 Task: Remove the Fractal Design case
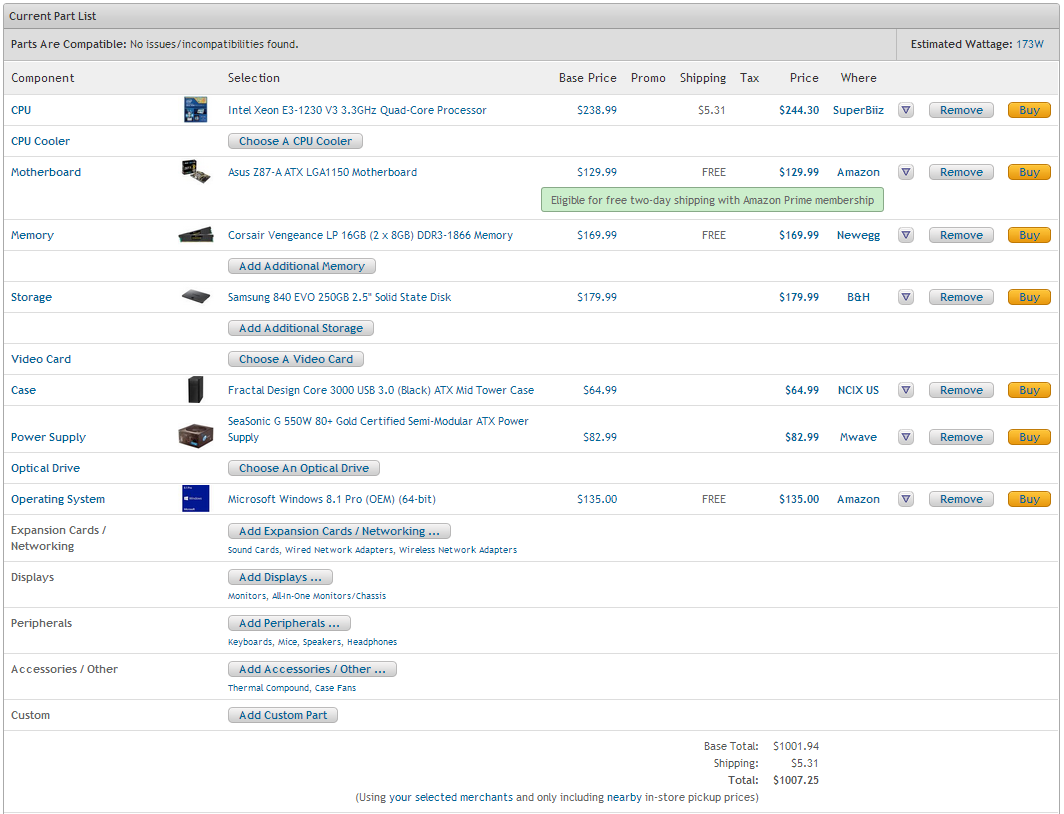(961, 390)
